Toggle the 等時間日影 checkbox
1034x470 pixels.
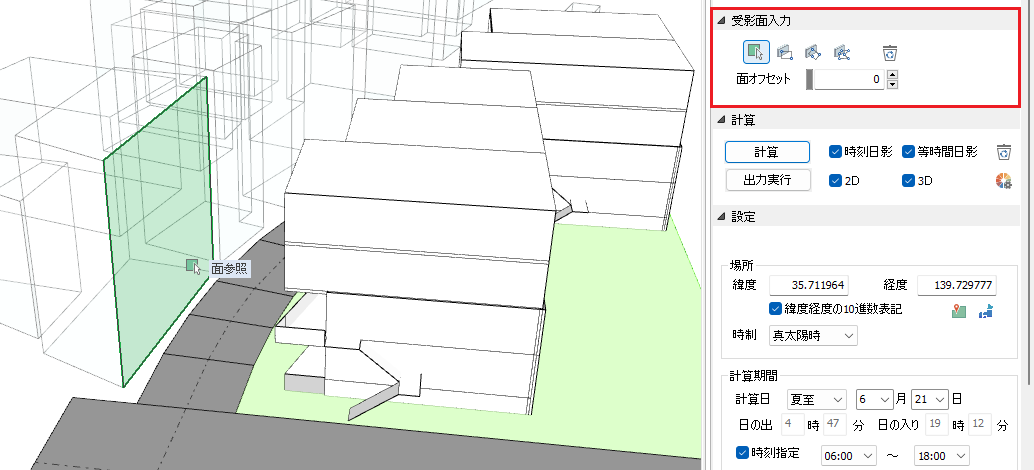[x=909, y=152]
